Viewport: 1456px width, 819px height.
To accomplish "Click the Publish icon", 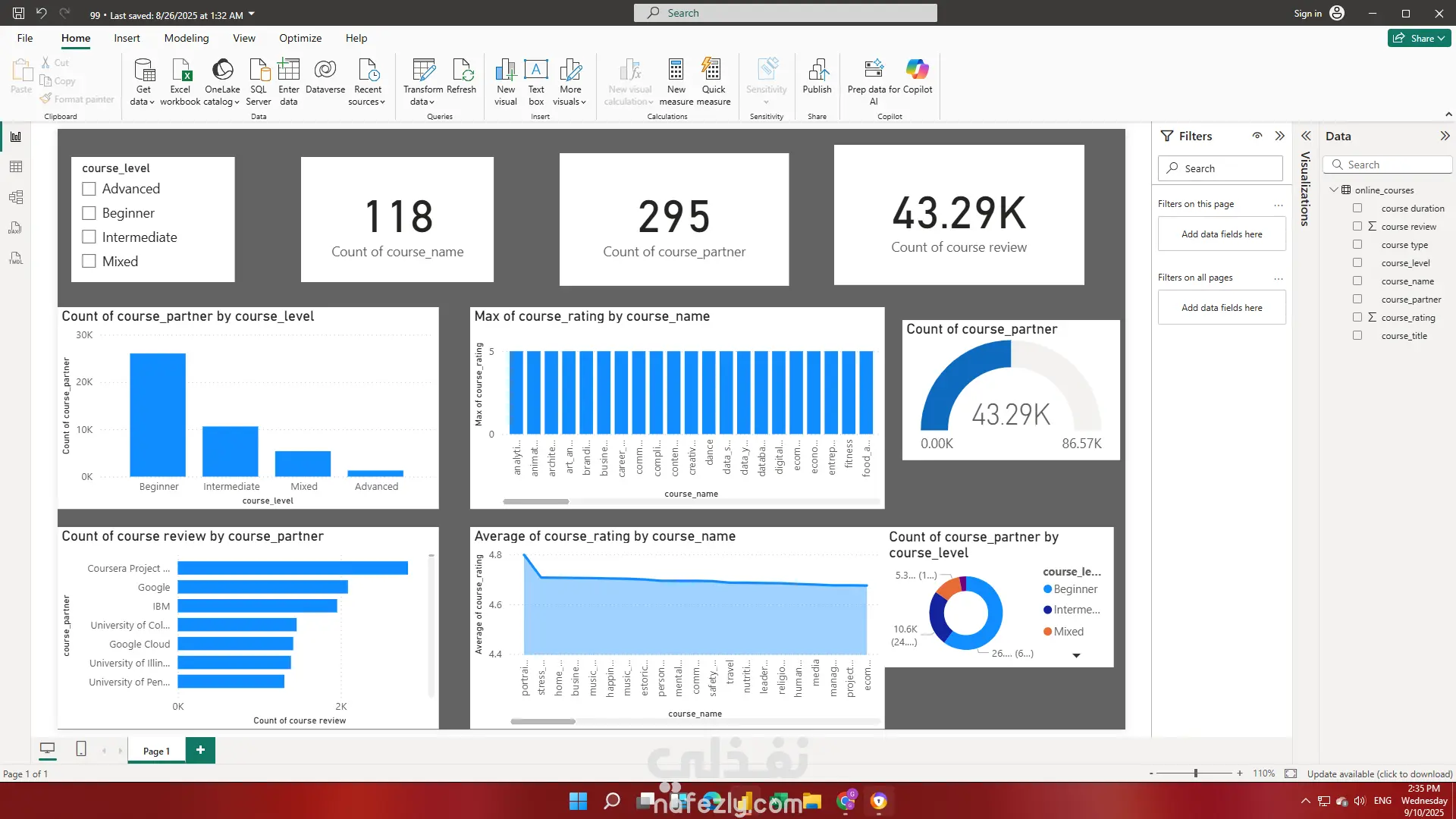I will click(x=817, y=71).
